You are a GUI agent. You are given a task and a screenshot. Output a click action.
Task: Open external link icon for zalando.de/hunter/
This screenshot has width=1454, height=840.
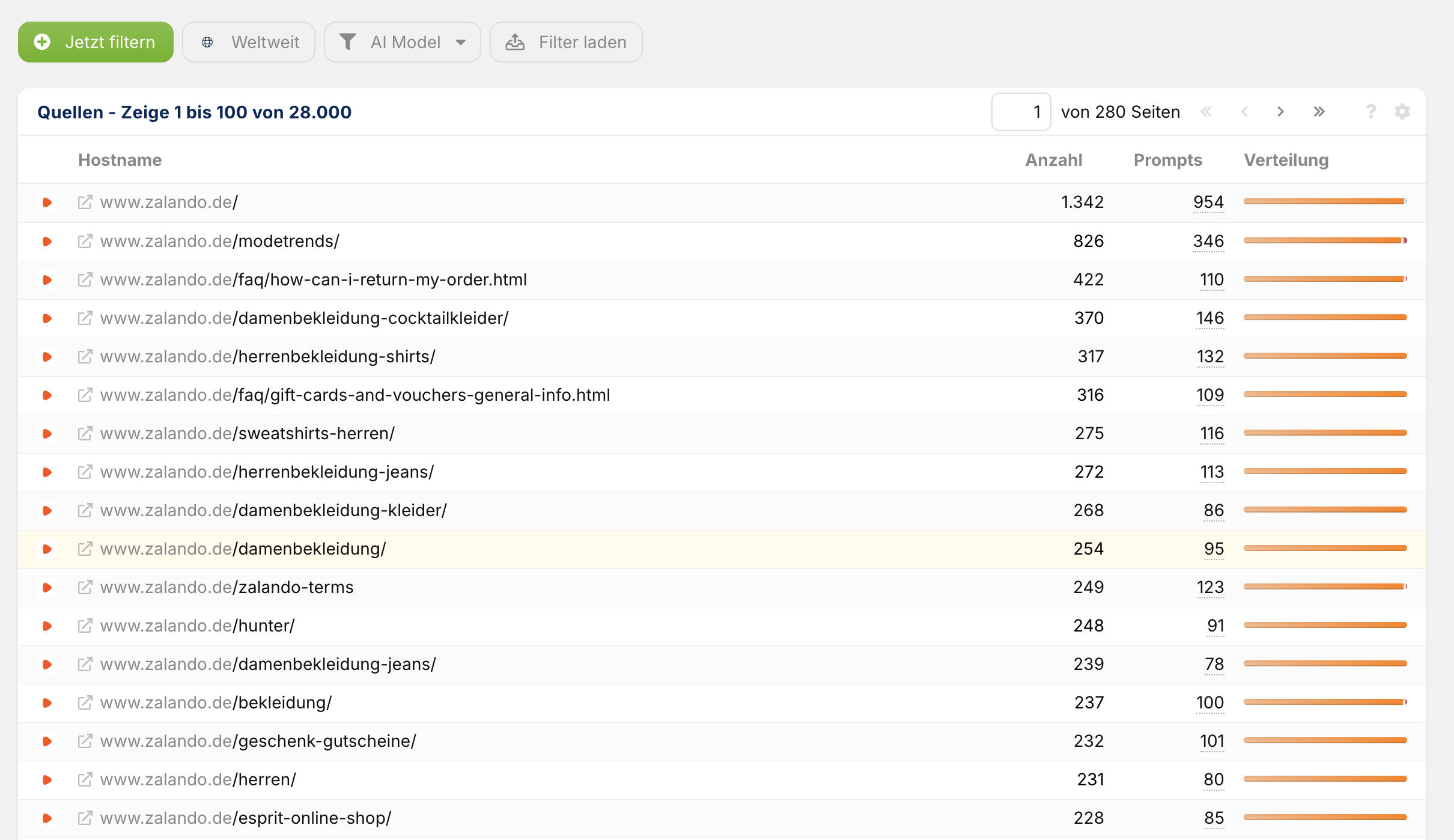click(85, 625)
